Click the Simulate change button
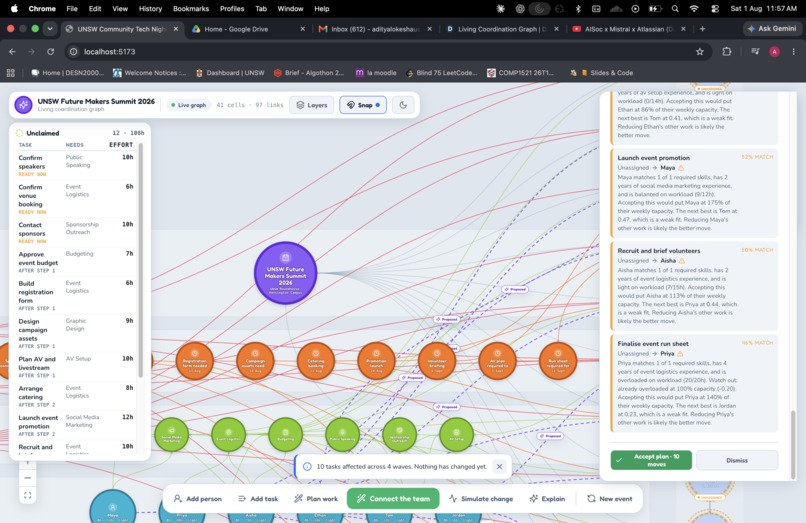The image size is (806, 523). pyautogui.click(x=481, y=499)
